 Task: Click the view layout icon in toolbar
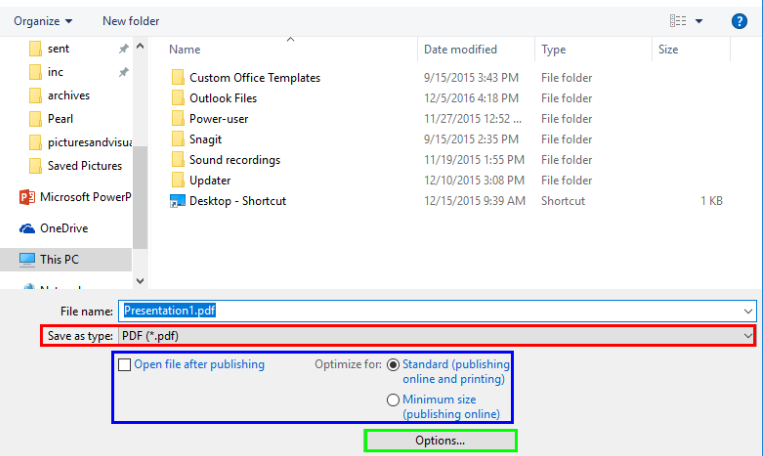(679, 21)
